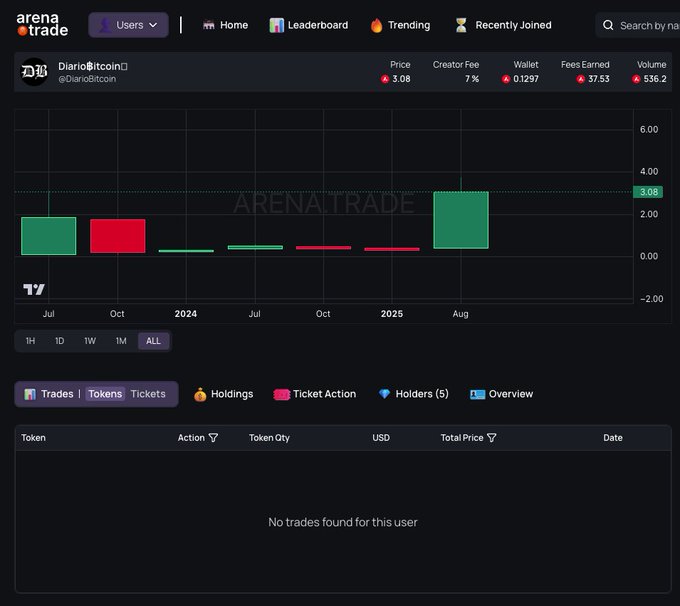Click the arena trade logo
This screenshot has width=680, height=606.
[42, 24]
